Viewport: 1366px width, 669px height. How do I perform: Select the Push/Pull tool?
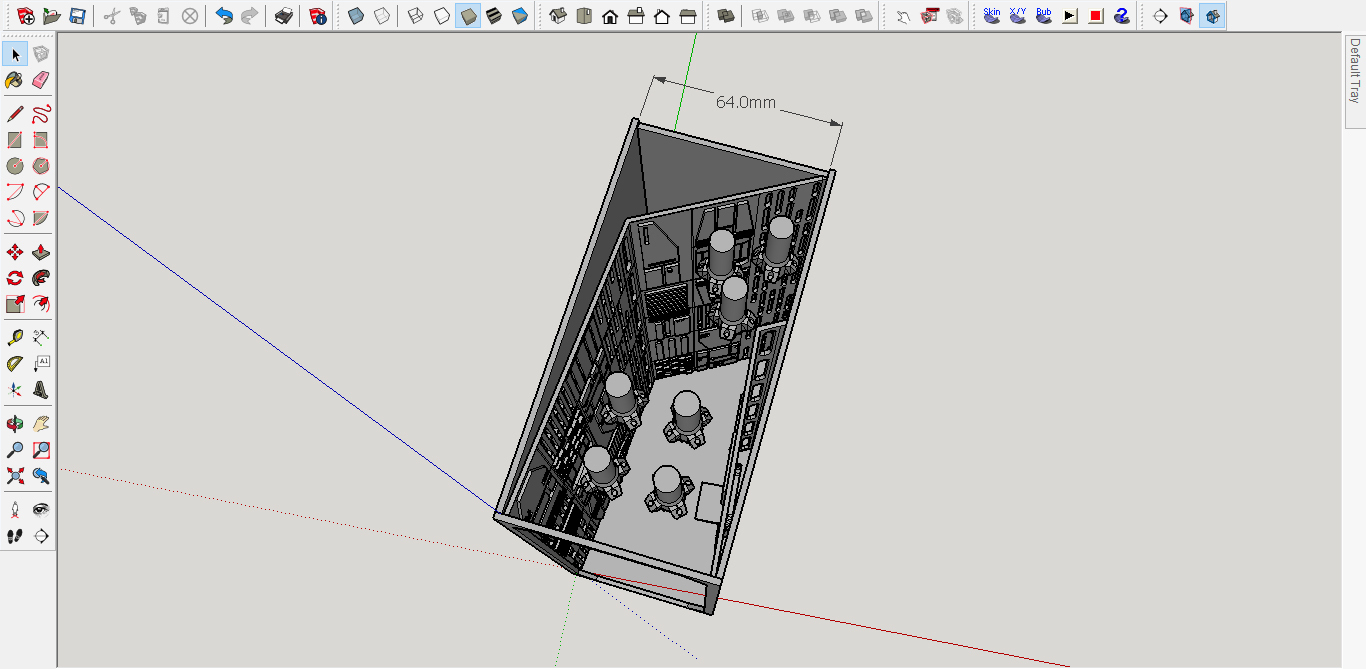pos(41,252)
